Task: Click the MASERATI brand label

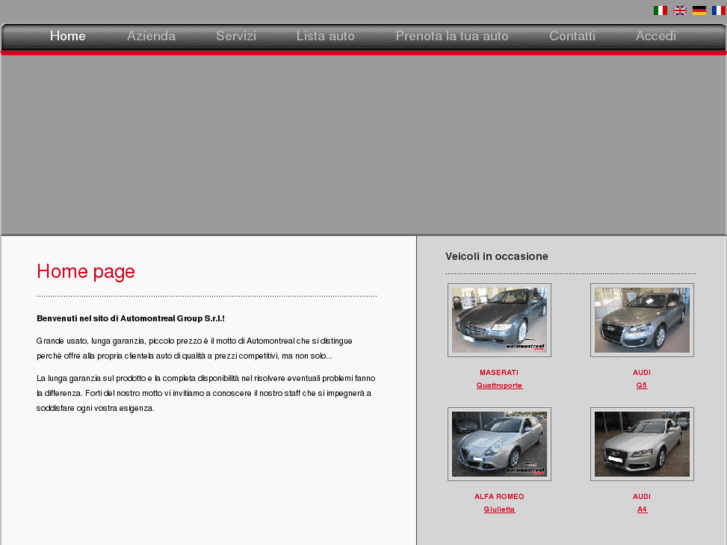Action: pos(499,372)
